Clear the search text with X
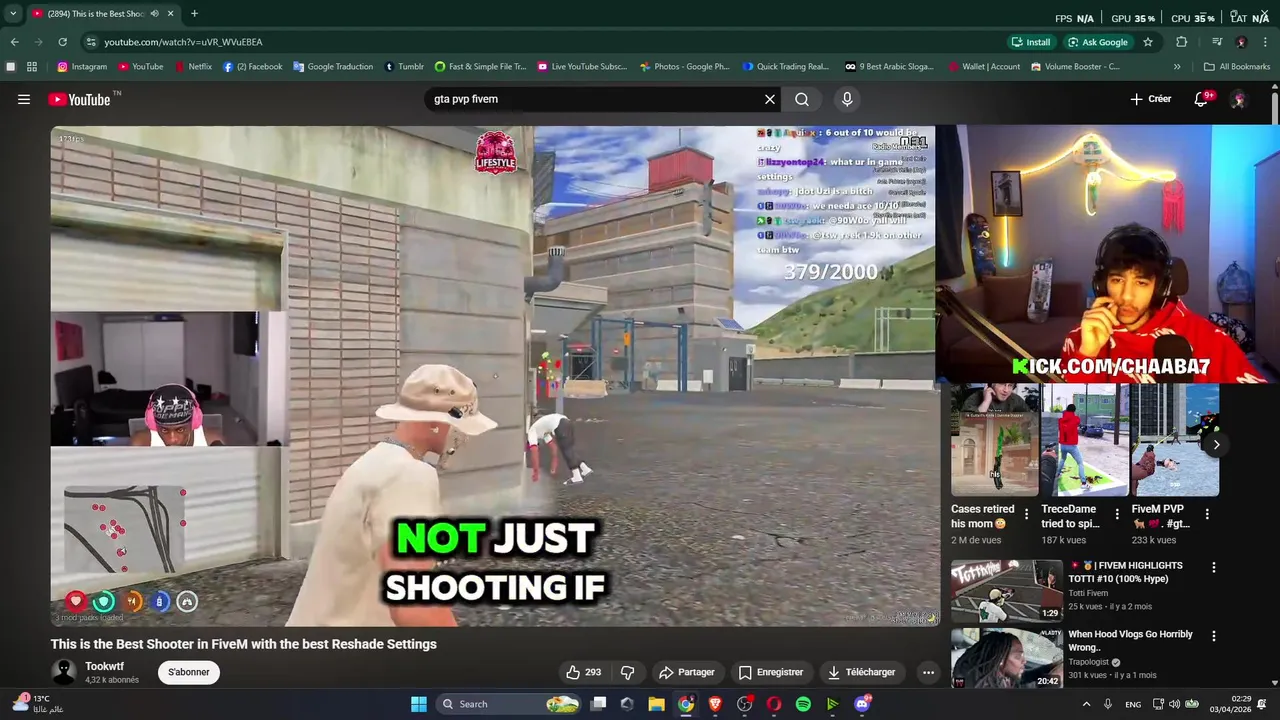Viewport: 1280px width, 720px height. point(770,99)
